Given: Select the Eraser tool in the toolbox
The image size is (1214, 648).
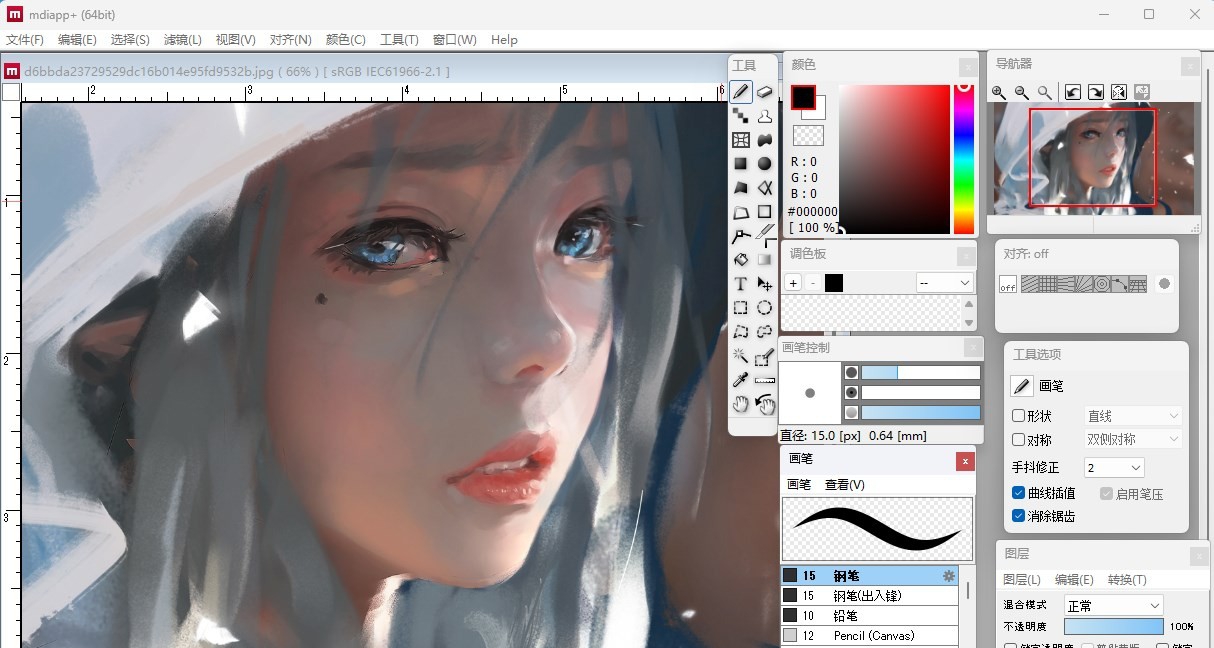Looking at the screenshot, I should coord(765,91).
